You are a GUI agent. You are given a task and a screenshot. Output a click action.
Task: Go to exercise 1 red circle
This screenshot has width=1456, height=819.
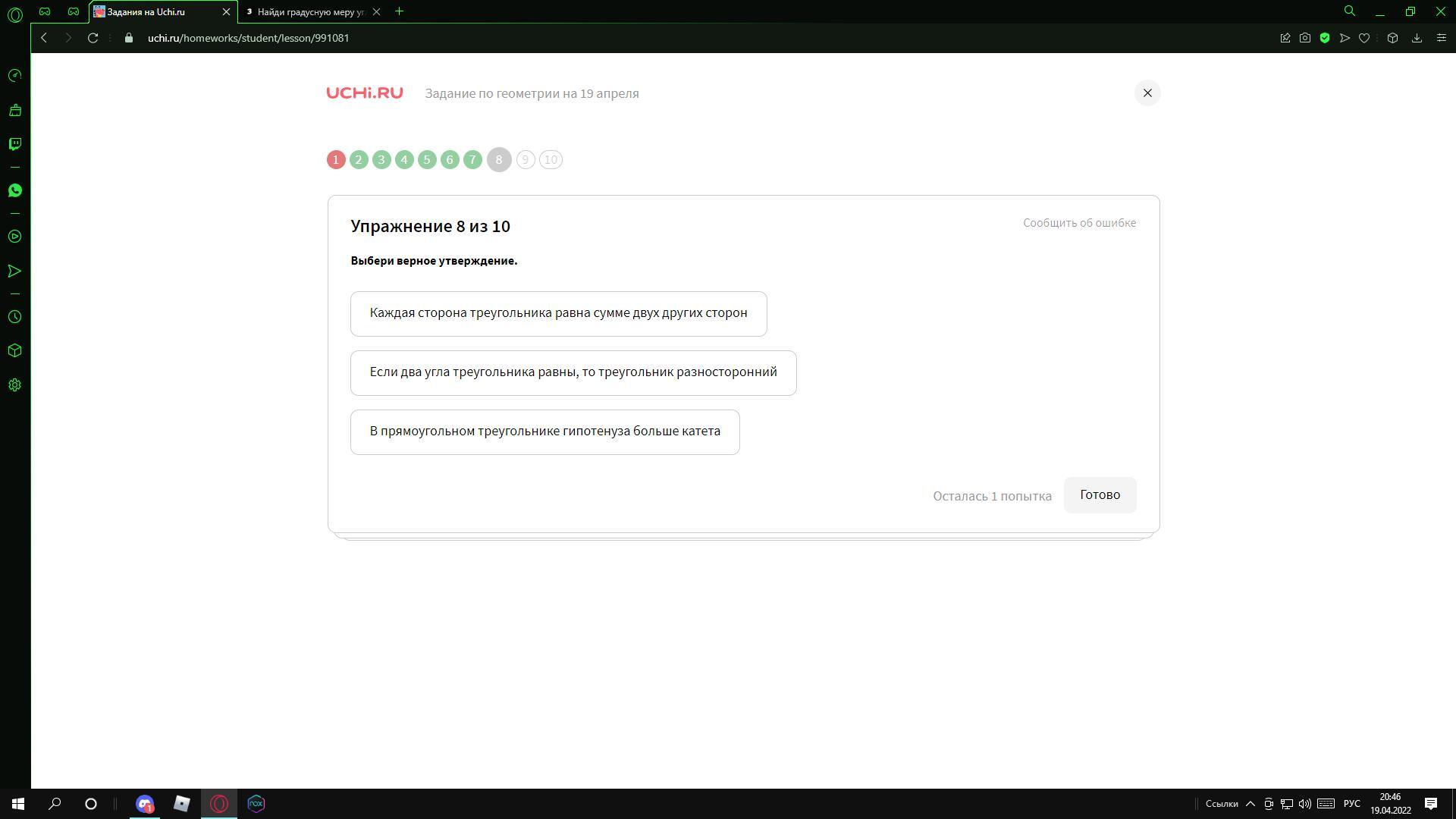click(x=336, y=160)
